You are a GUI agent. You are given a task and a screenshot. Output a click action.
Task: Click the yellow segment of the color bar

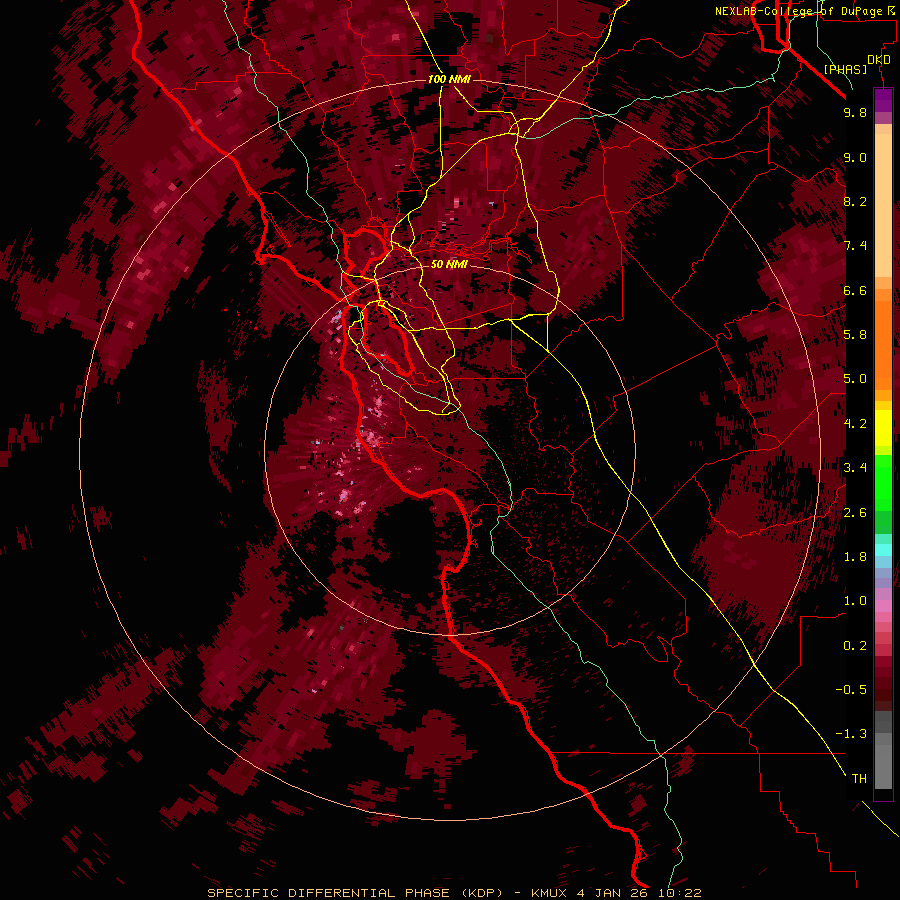pos(883,428)
